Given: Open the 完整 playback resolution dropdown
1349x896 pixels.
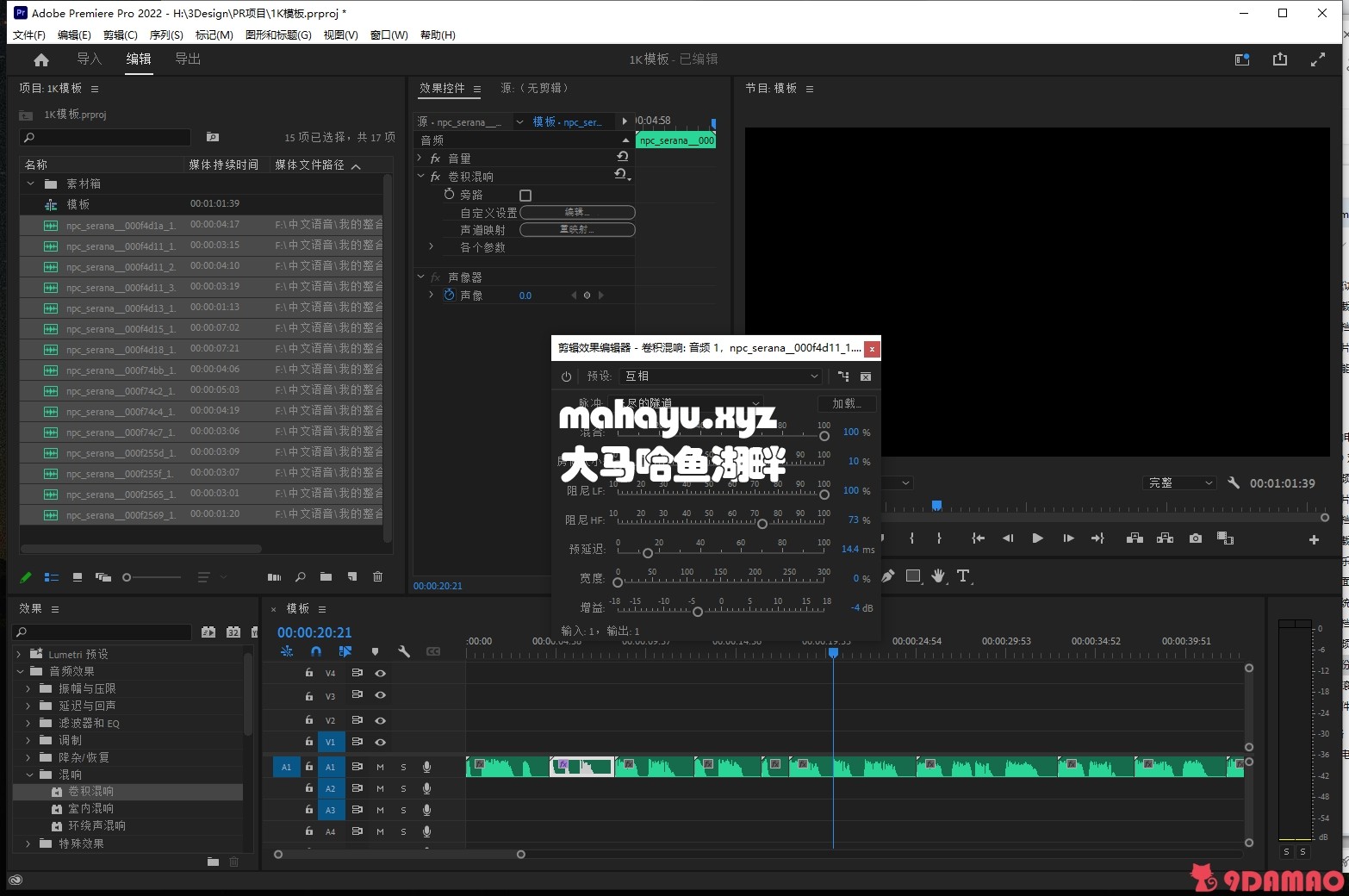Looking at the screenshot, I should (x=1178, y=483).
